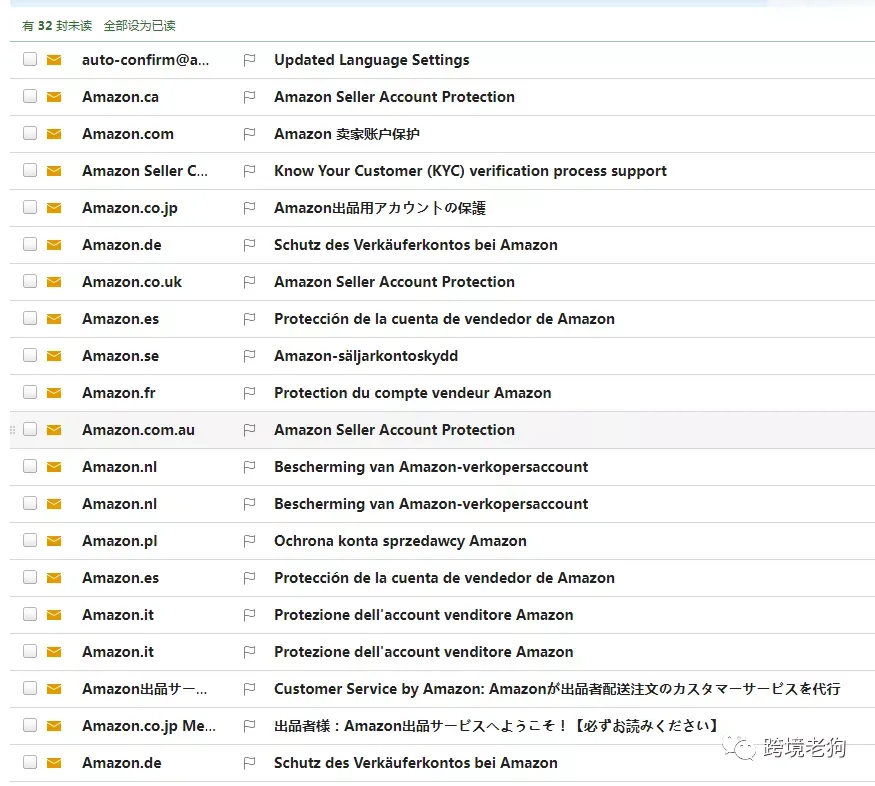Screen dimensions: 875x786
Task: Click sender Amazon.se
Action: pos(121,356)
